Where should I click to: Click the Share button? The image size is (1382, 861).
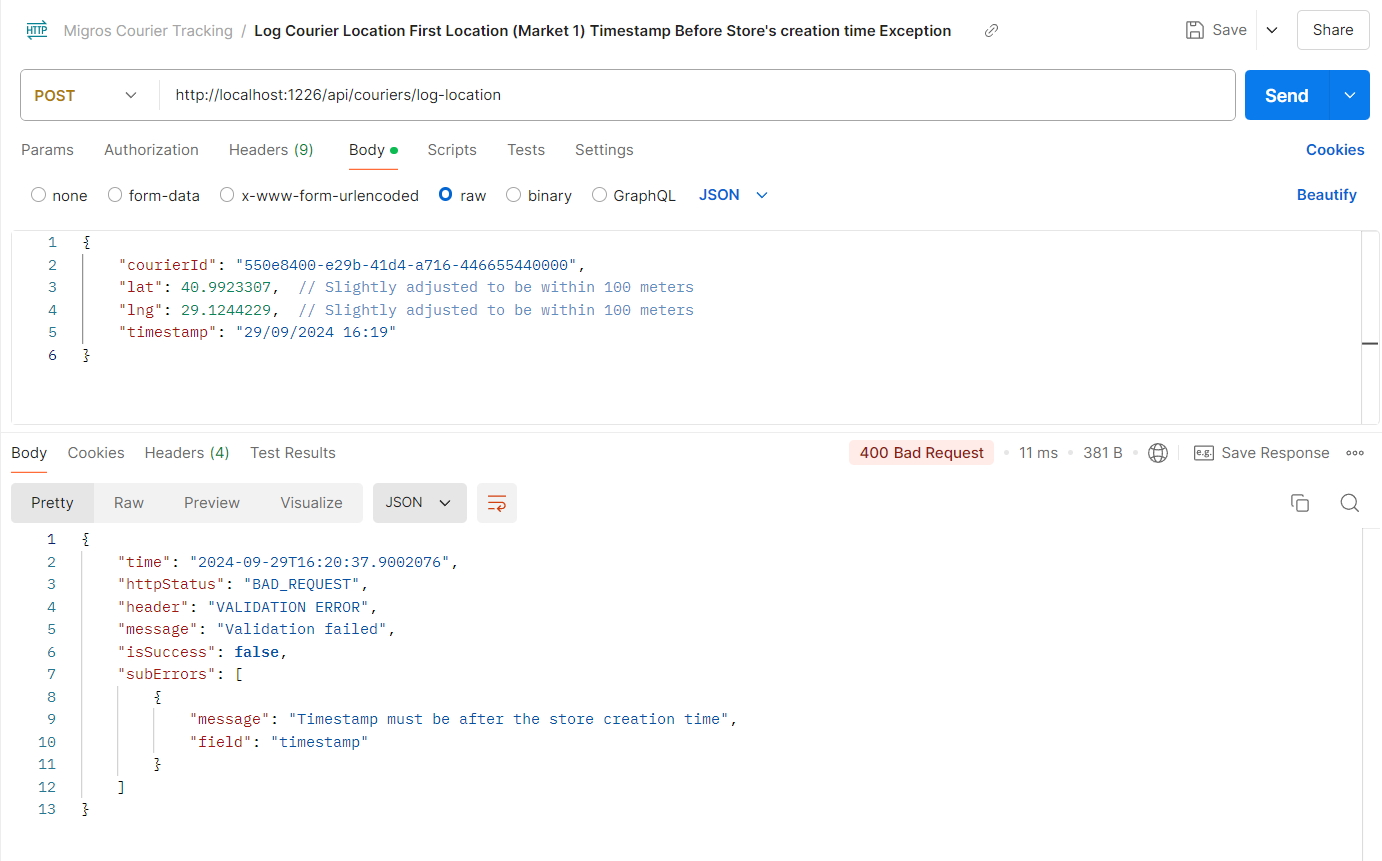pyautogui.click(x=1333, y=30)
